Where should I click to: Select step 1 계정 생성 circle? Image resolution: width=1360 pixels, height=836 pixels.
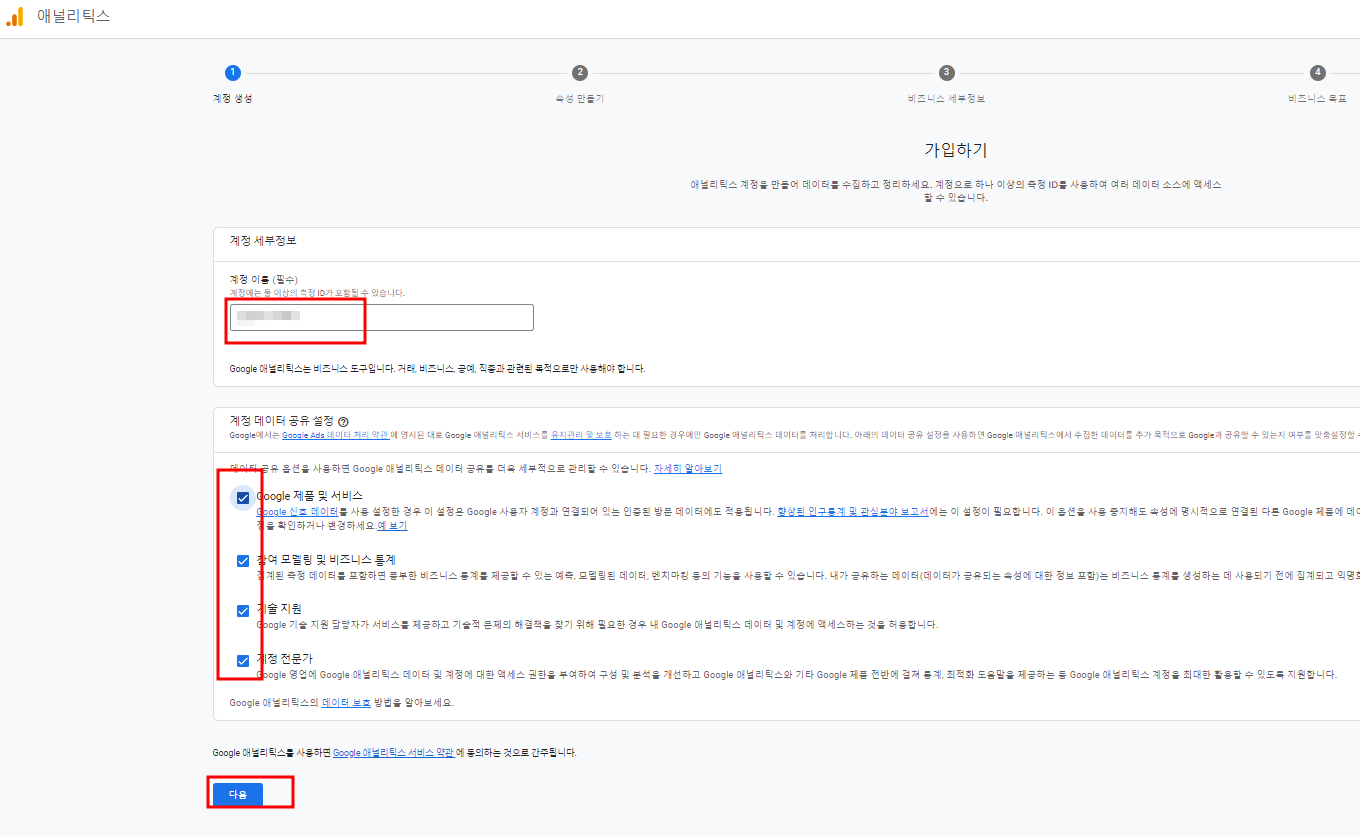click(233, 72)
